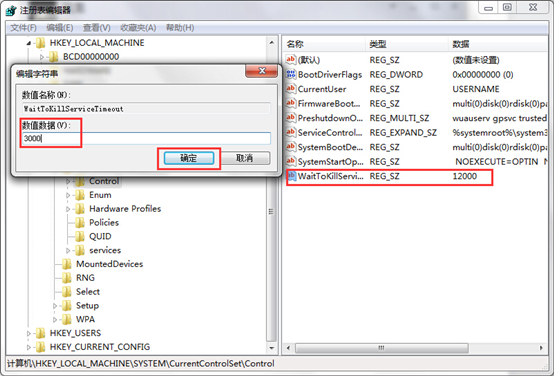Expand the Control key arrow

[68, 182]
